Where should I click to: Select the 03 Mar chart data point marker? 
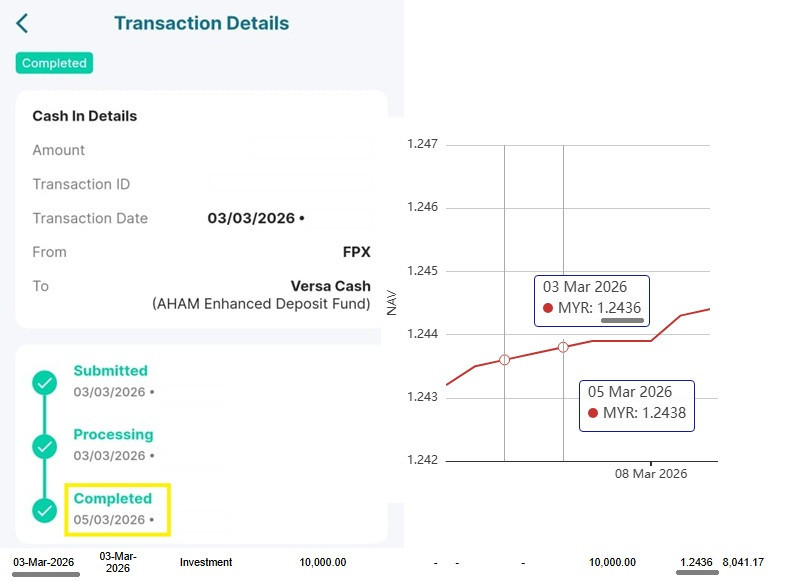tap(504, 359)
